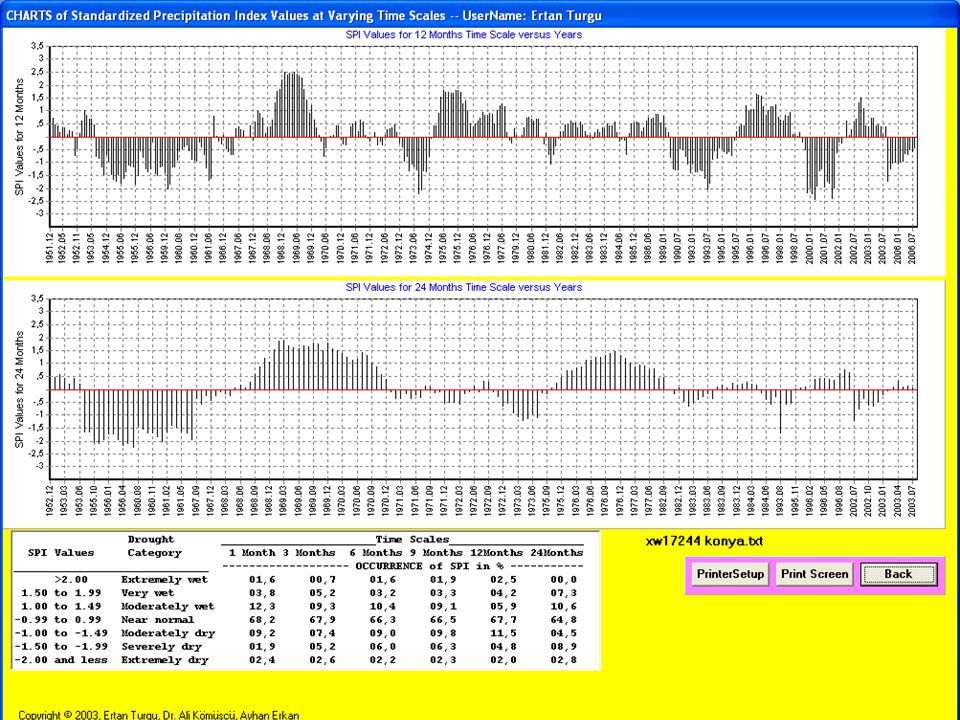This screenshot has height=720, width=960.
Task: Click Extremely dry 1 Month value 02,4
Action: (x=263, y=661)
